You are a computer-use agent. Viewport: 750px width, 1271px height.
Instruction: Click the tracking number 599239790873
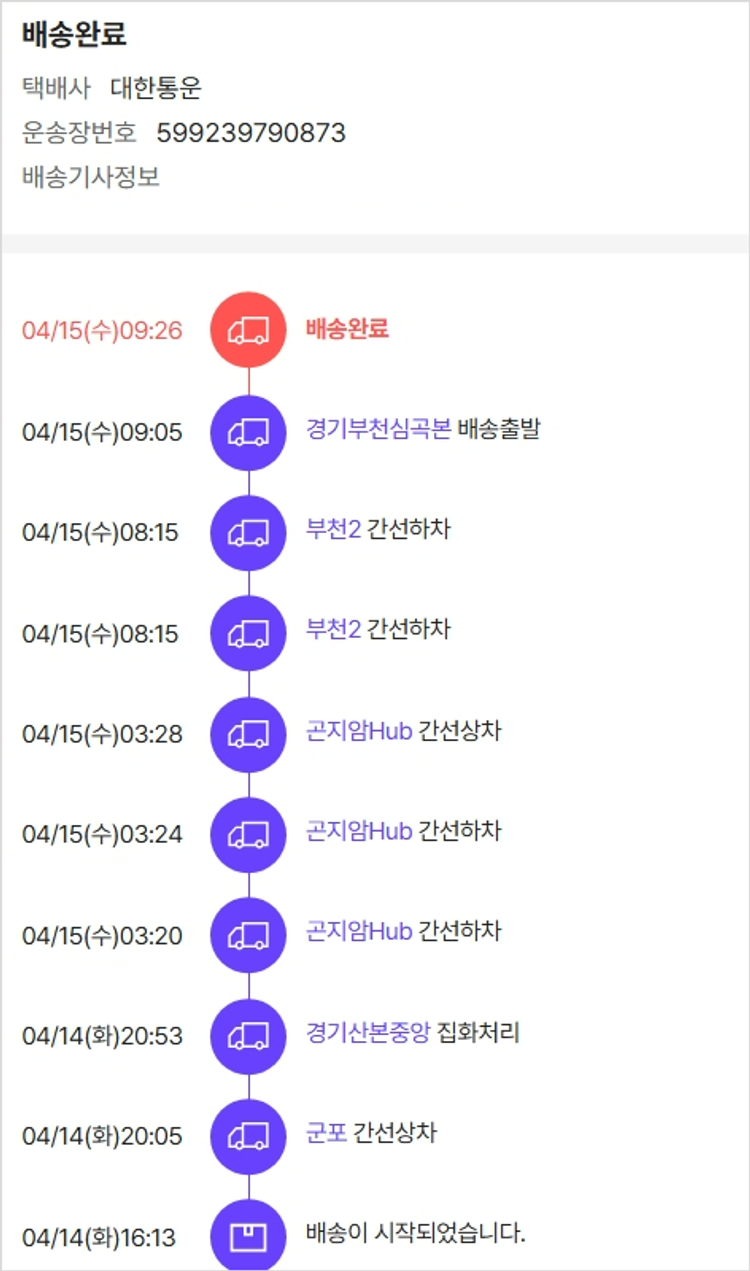click(x=251, y=133)
